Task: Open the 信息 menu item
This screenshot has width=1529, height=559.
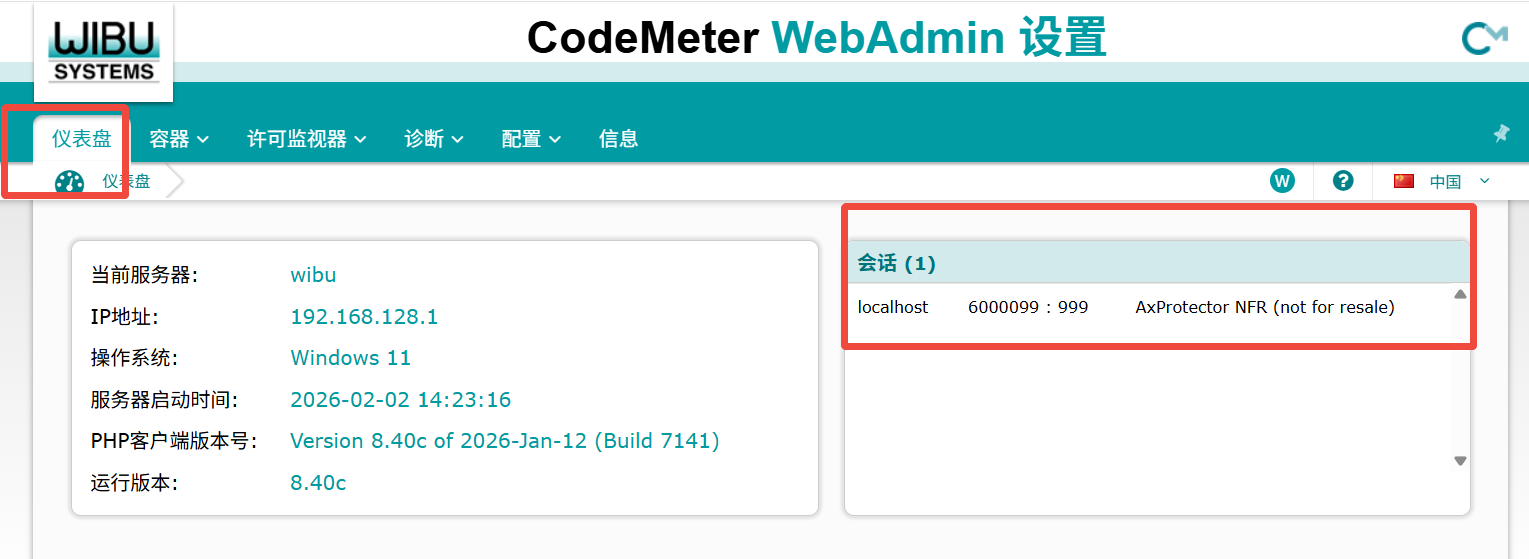Action: [618, 139]
